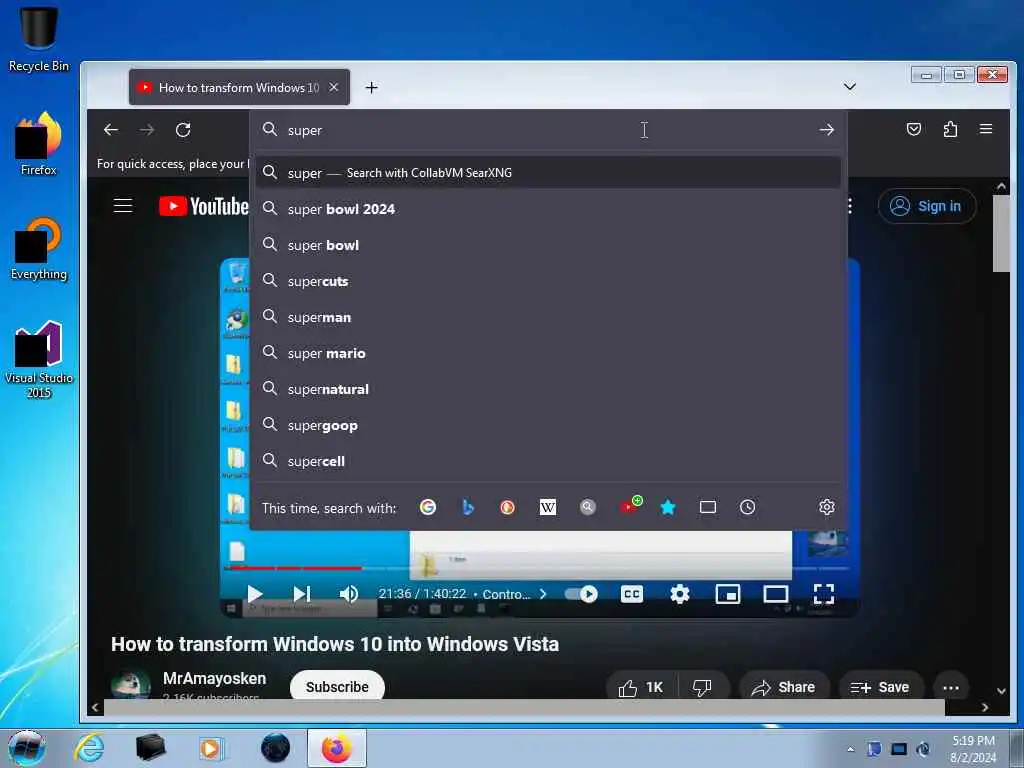The width and height of the screenshot is (1024, 768).
Task: Select Search with CollabVM SearXNG row
Action: [x=548, y=172]
